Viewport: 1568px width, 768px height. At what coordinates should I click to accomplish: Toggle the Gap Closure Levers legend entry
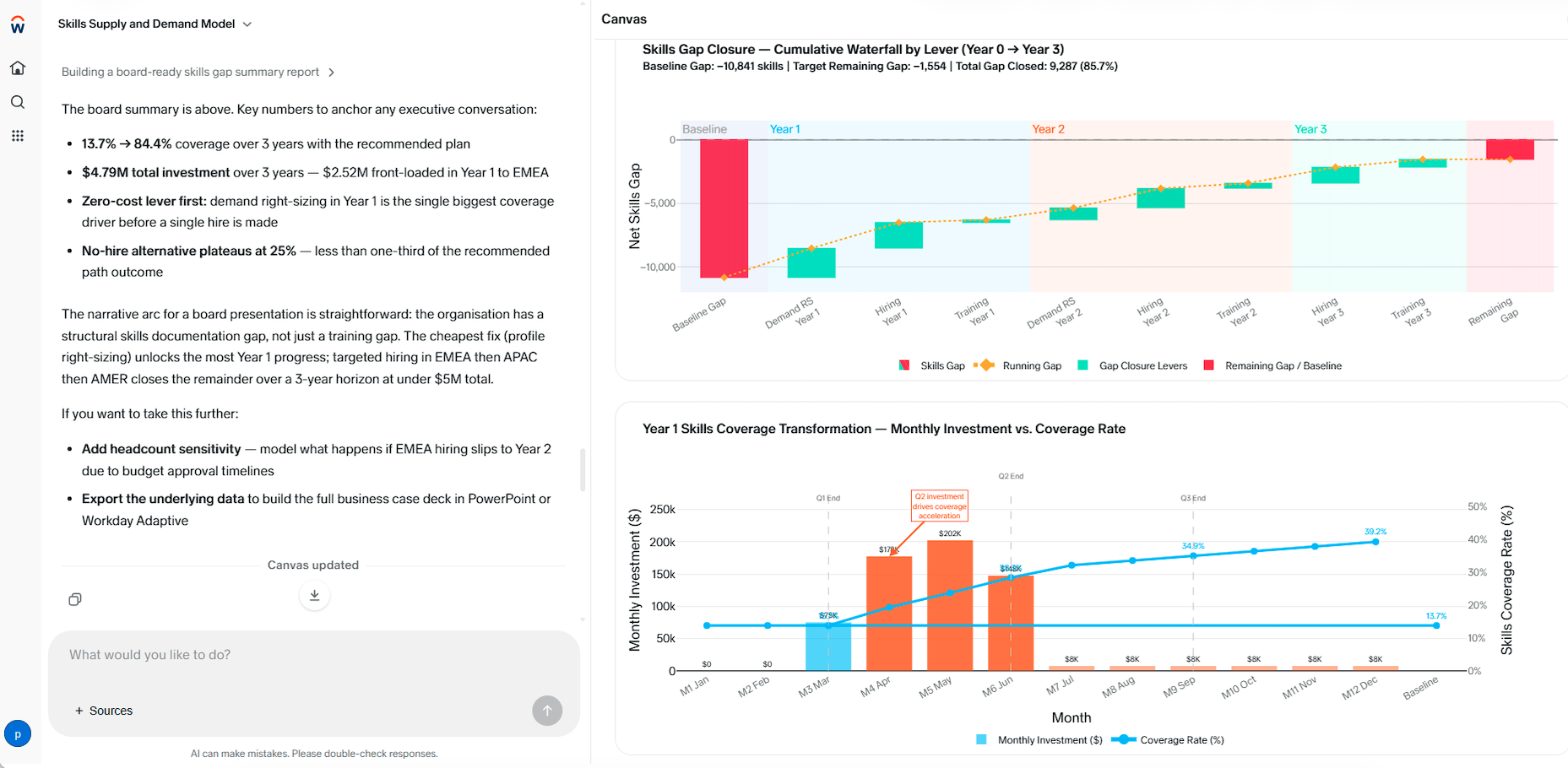coord(1132,365)
